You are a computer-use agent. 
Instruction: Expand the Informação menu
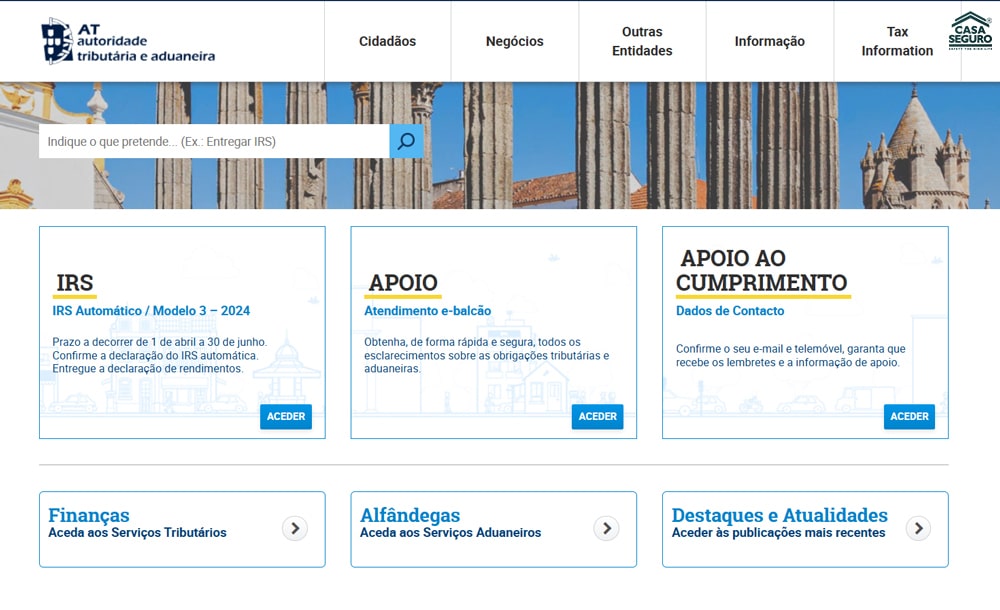click(x=769, y=41)
